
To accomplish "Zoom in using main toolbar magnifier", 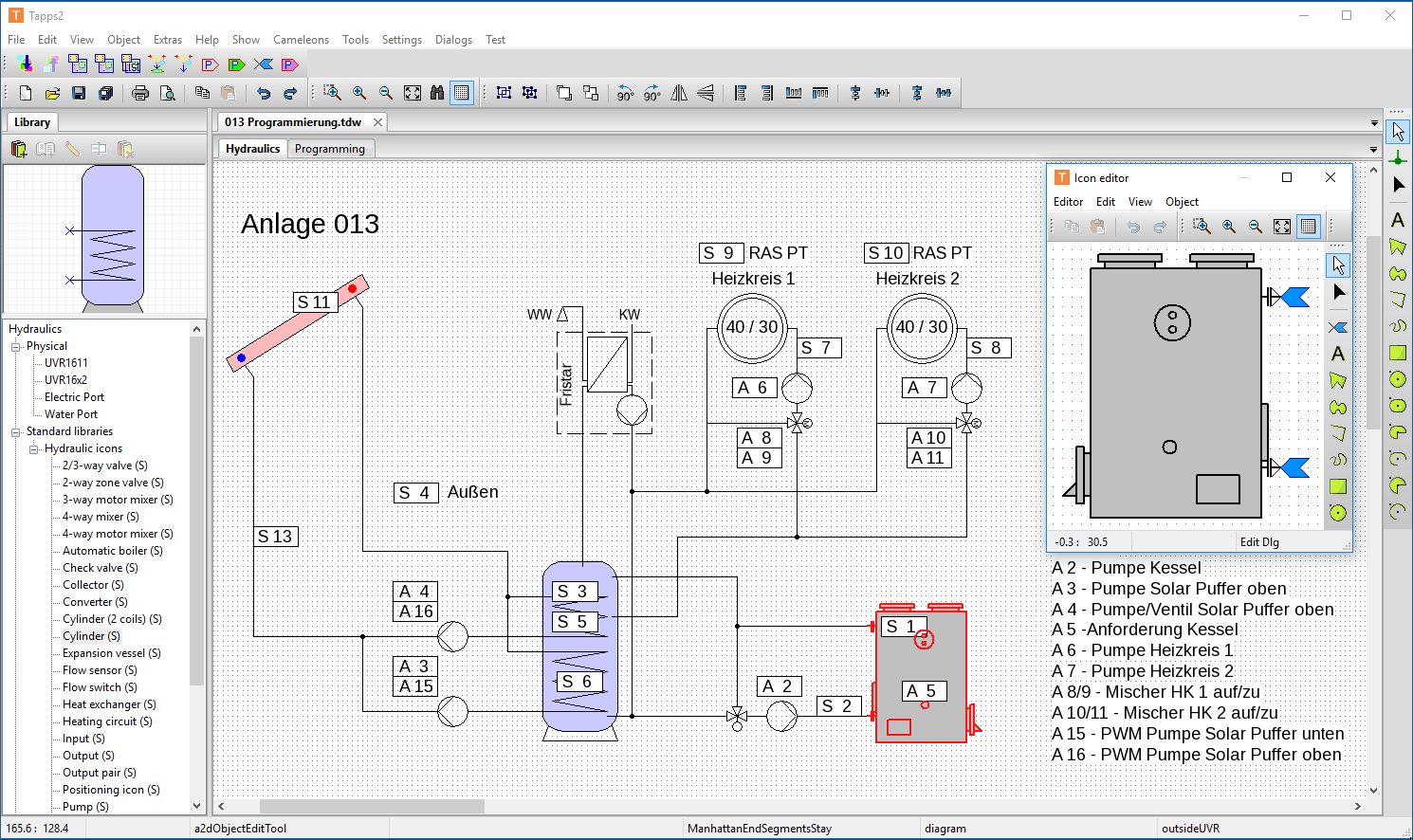I will pos(359,93).
